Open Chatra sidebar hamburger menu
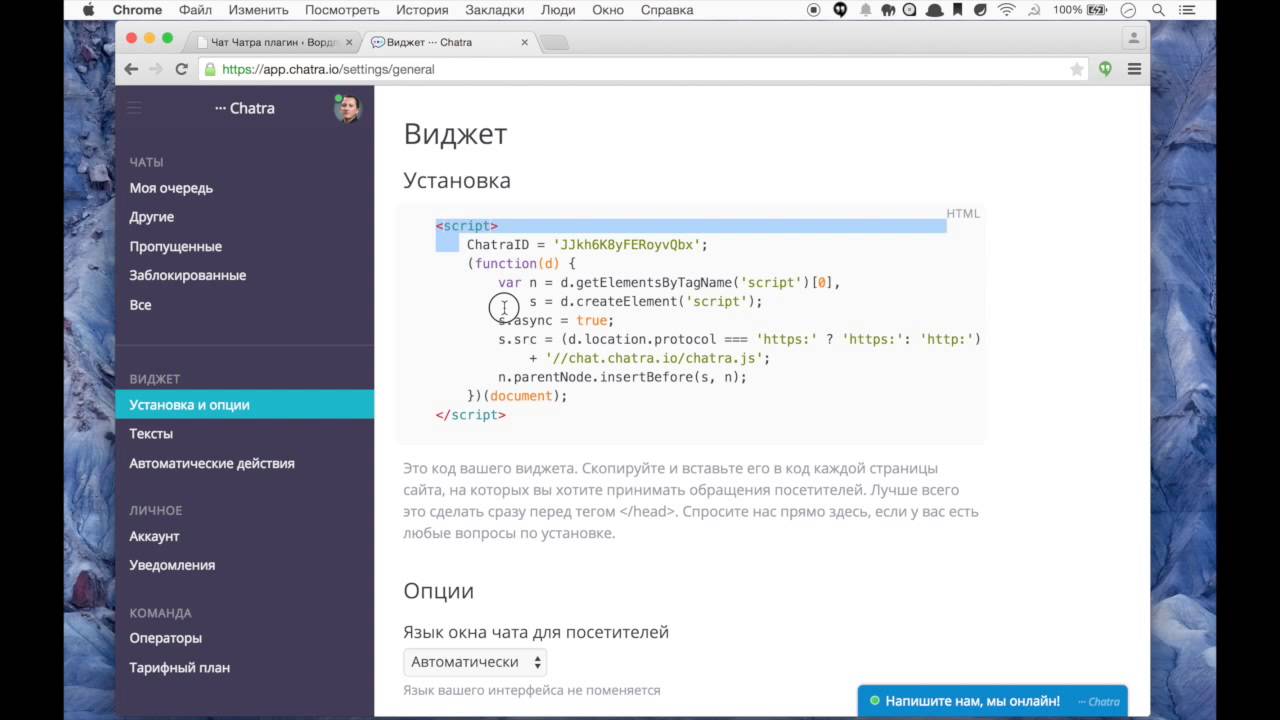The image size is (1280, 720). pyautogui.click(x=134, y=108)
